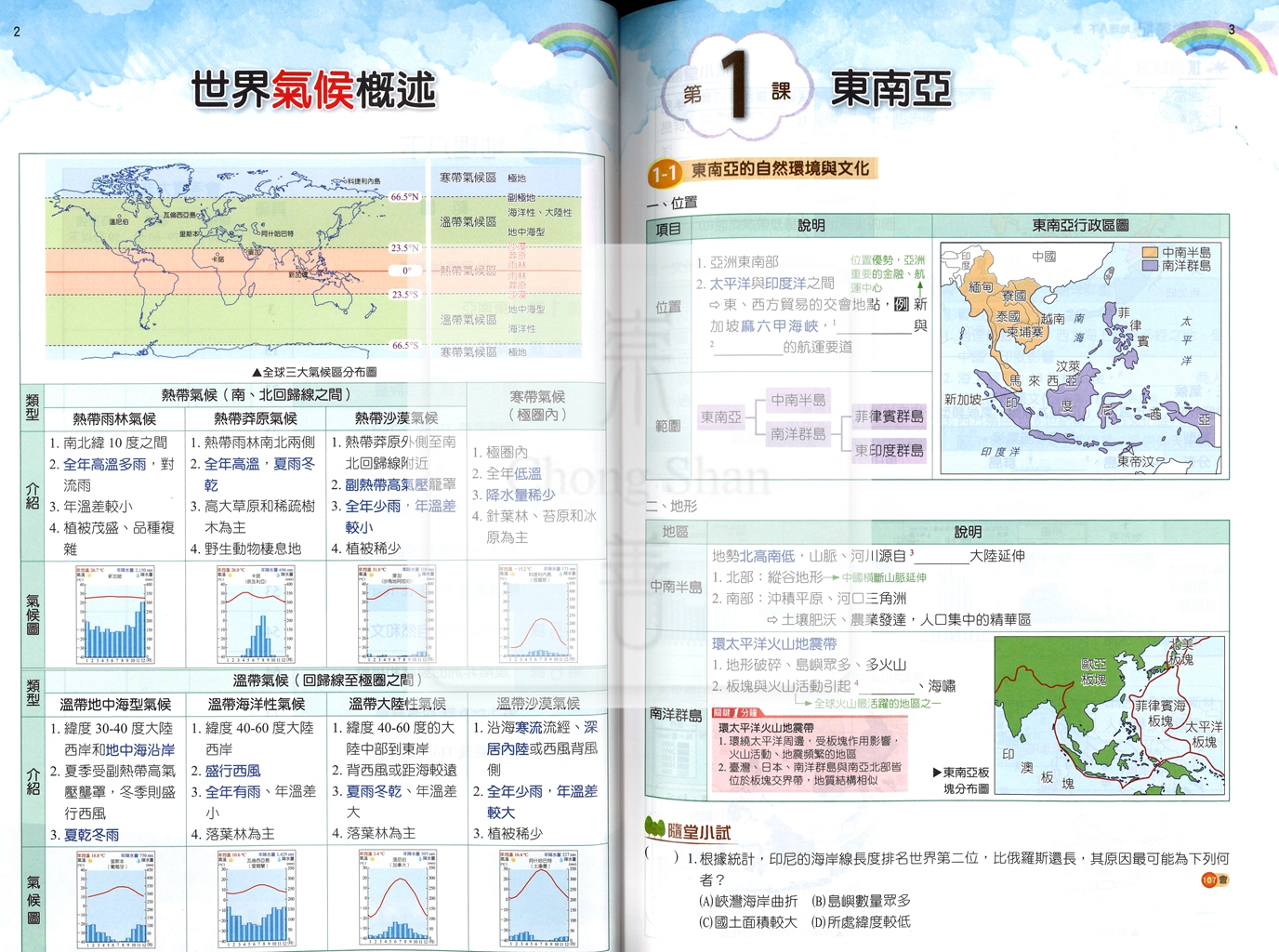Choose option (C)國土面積較大
The image size is (1279, 952).
747,922
